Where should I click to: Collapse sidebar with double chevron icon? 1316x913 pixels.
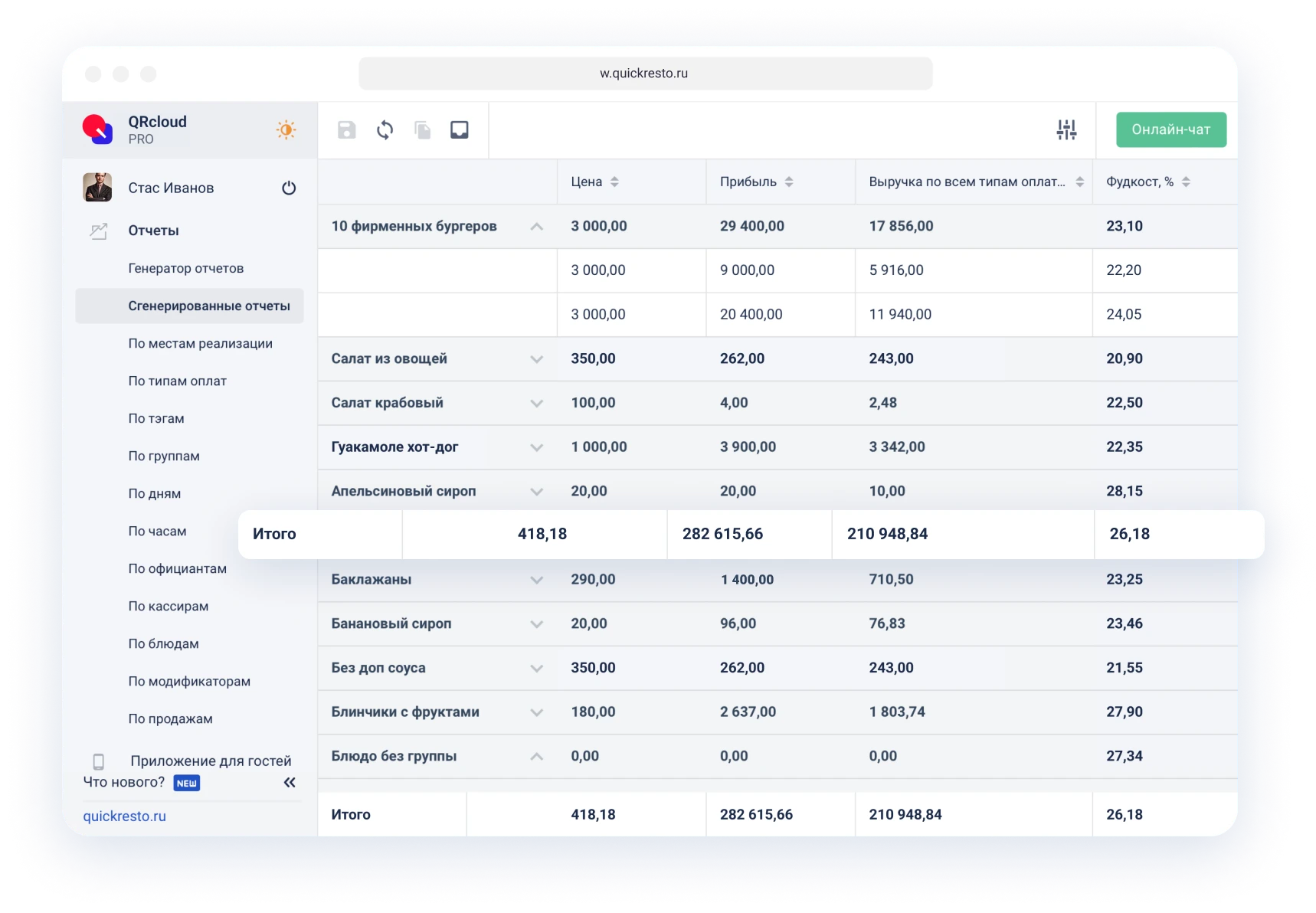pos(290,782)
